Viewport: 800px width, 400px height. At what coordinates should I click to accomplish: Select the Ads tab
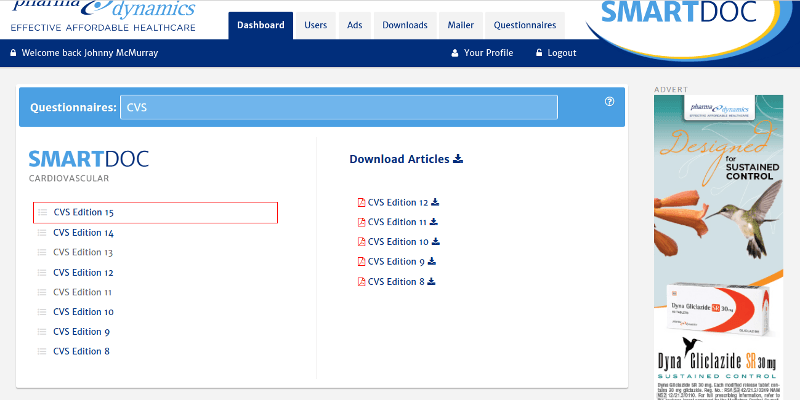(355, 25)
